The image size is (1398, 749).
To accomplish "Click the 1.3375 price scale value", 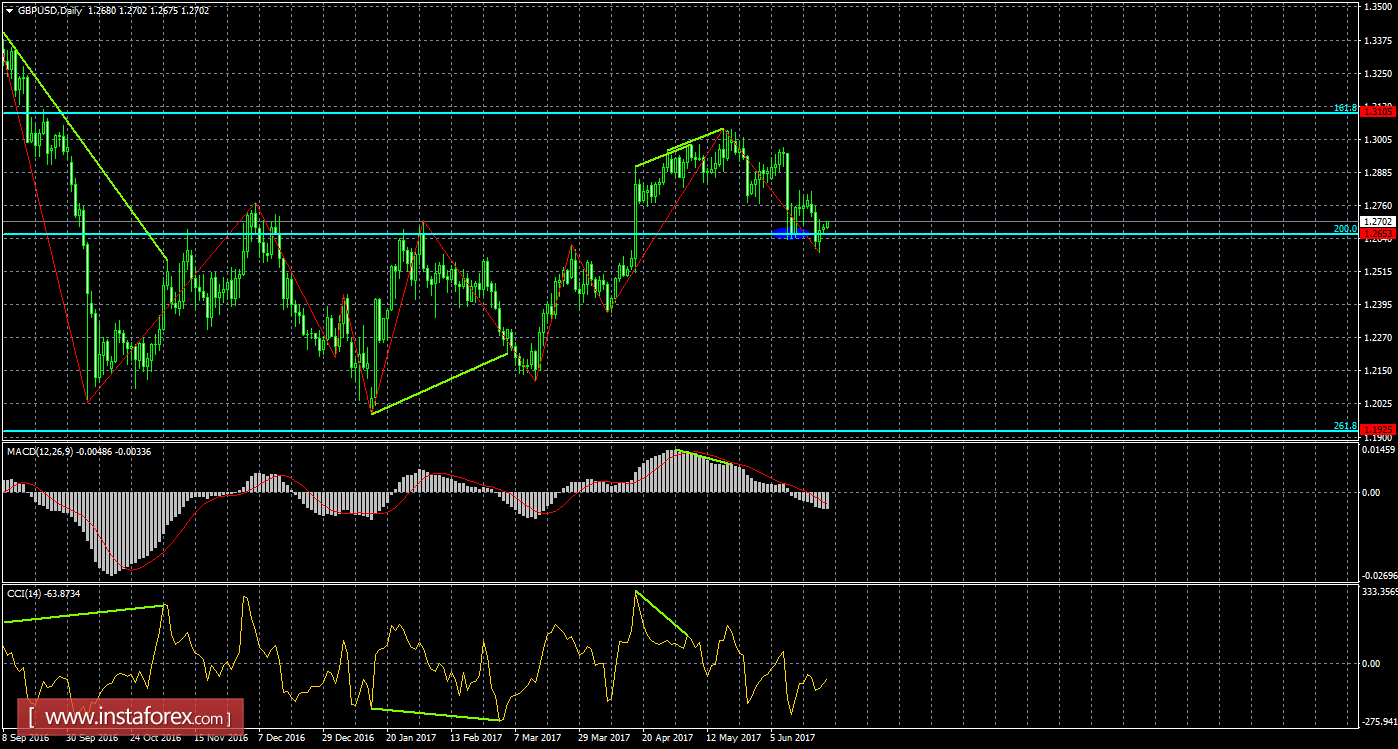I will pyautogui.click(x=1379, y=40).
